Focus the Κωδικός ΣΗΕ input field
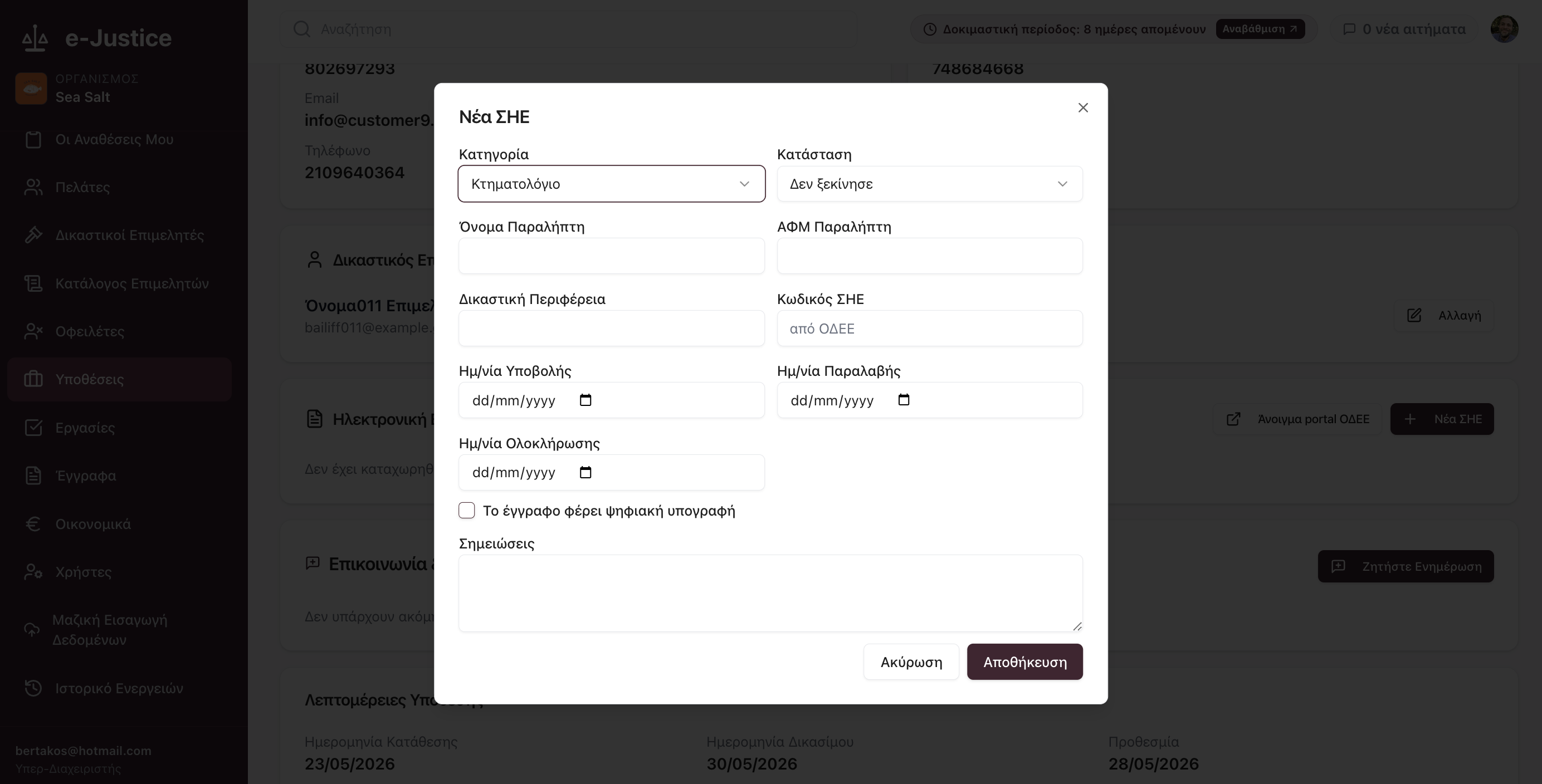 pyautogui.click(x=930, y=329)
